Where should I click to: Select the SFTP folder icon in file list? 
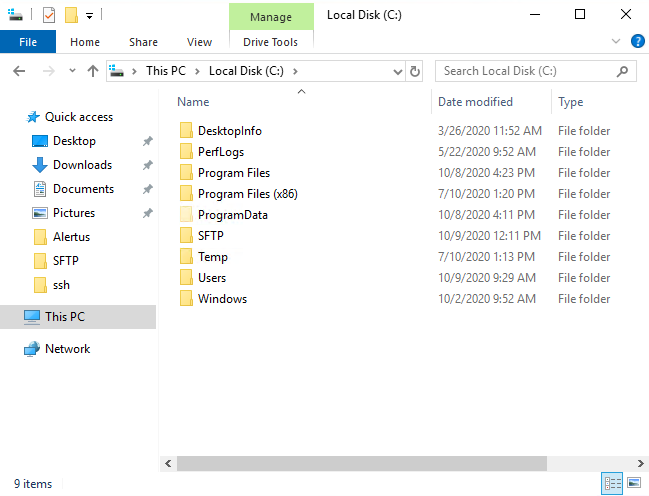click(186, 235)
